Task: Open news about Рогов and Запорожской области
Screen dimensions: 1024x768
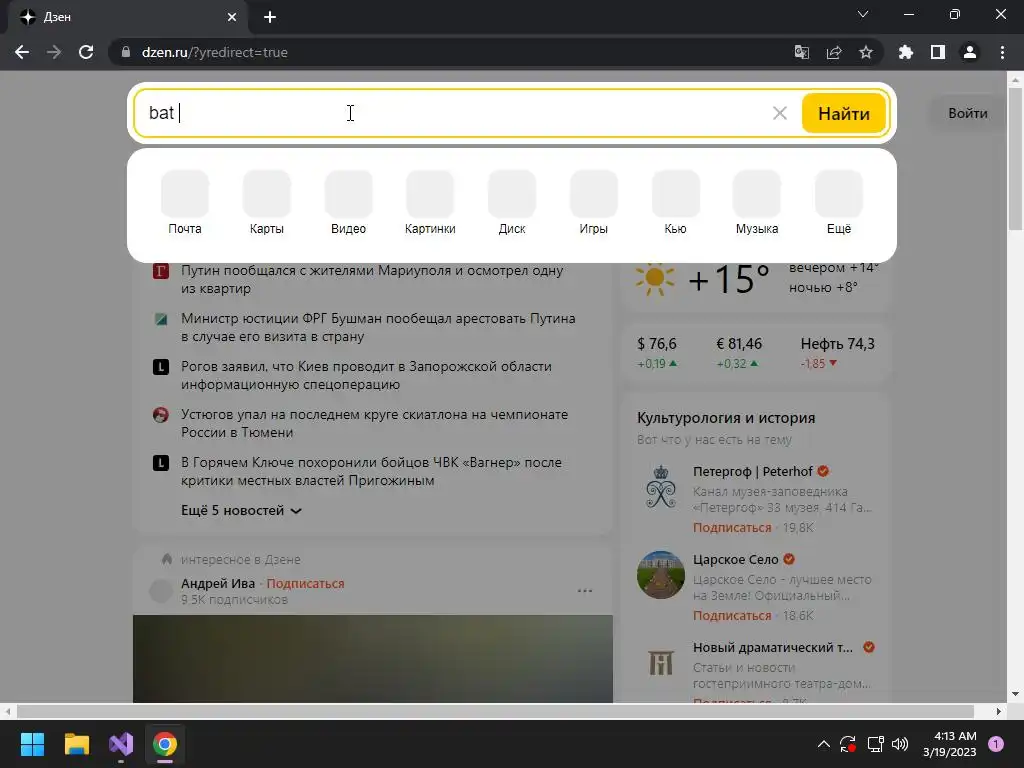Action: 366,376
